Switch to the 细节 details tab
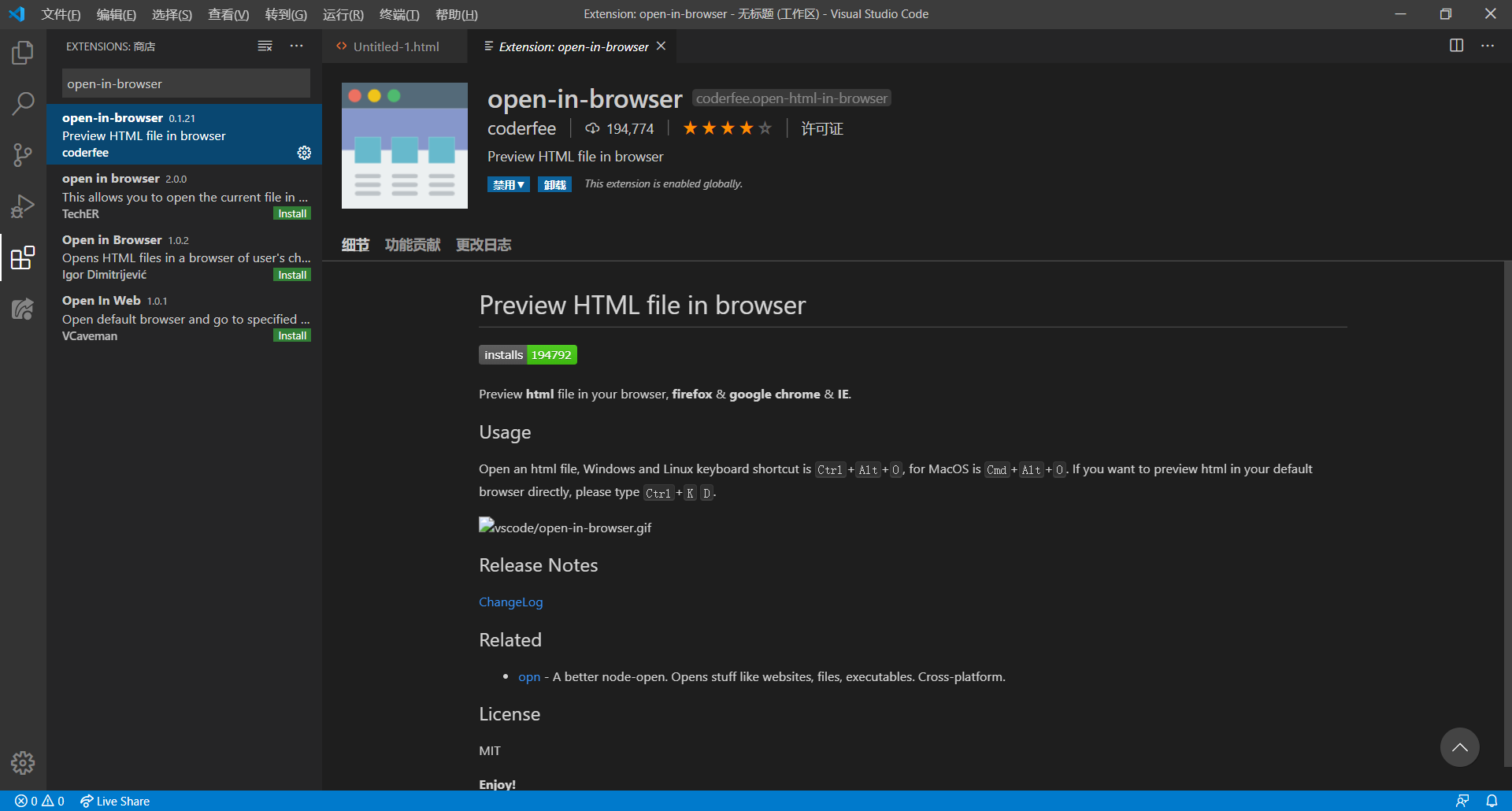The width and height of the screenshot is (1512, 811). 355,245
